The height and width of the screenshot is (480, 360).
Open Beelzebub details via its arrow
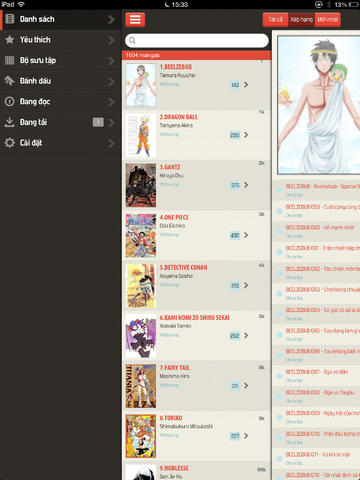246,85
